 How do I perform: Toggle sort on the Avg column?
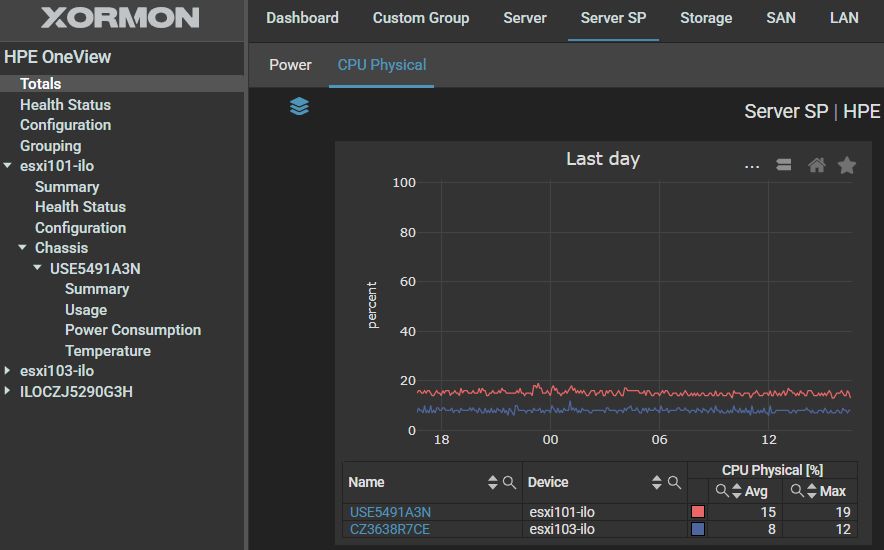click(737, 491)
